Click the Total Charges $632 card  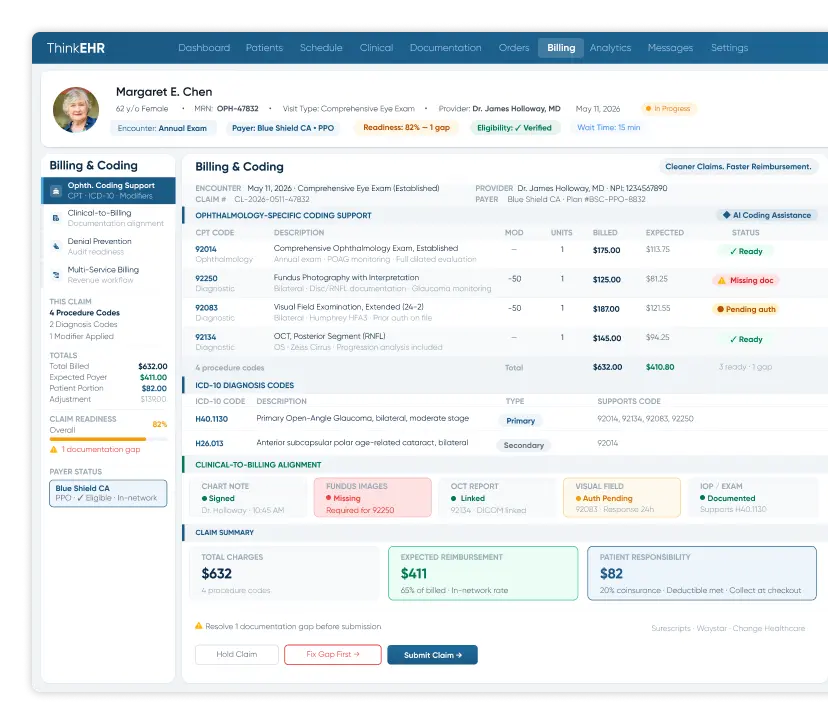tap(285, 573)
